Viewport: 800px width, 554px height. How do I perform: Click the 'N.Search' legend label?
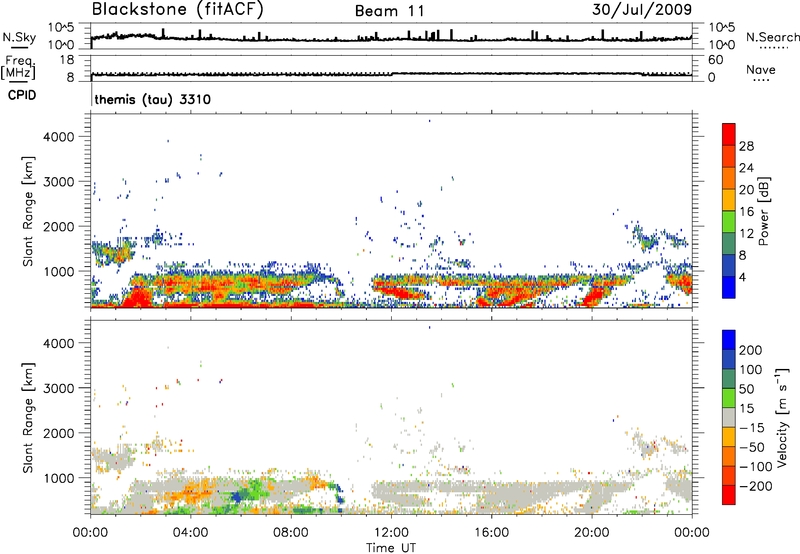(772, 37)
